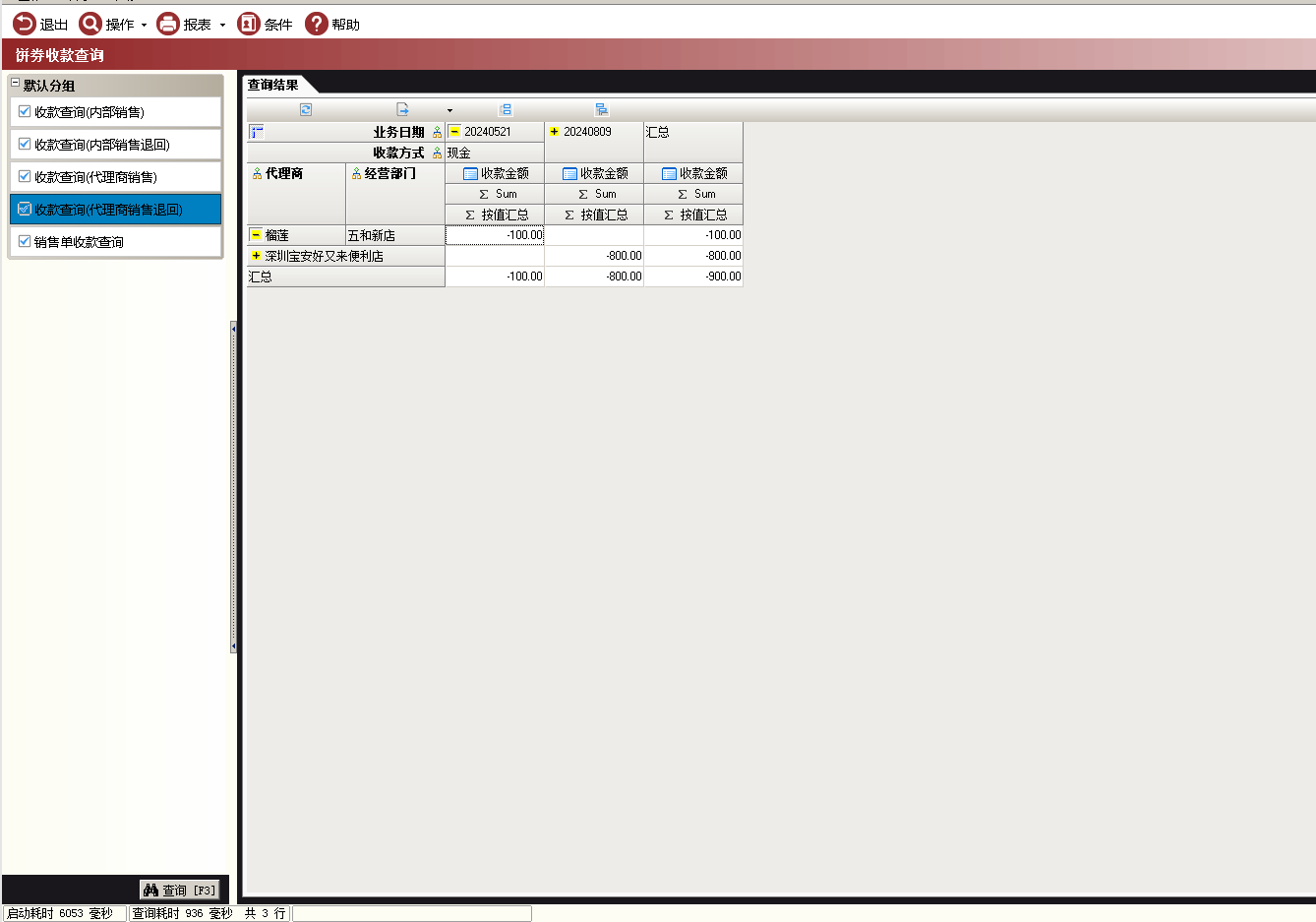The height and width of the screenshot is (922, 1316).
Task: Select -800.00 cell in 深圳宝安 row under 汇总
Action: click(693, 256)
